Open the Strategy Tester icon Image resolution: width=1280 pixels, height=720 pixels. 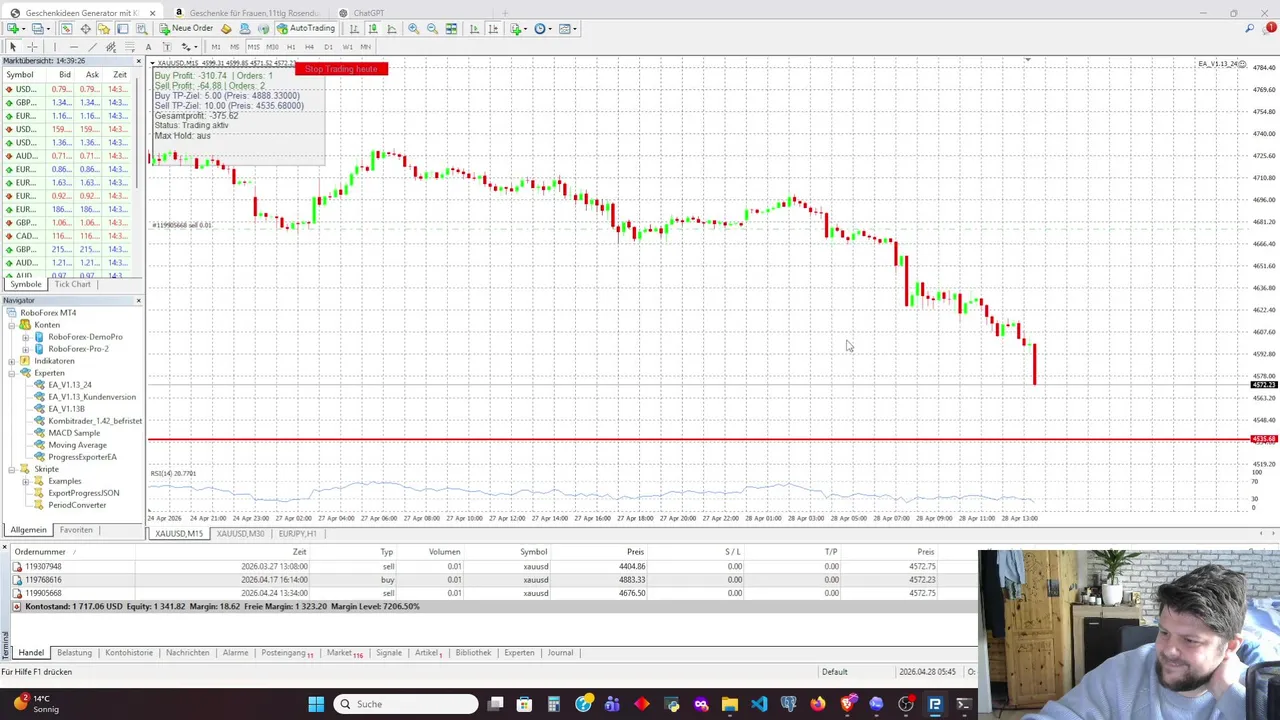(x=141, y=28)
